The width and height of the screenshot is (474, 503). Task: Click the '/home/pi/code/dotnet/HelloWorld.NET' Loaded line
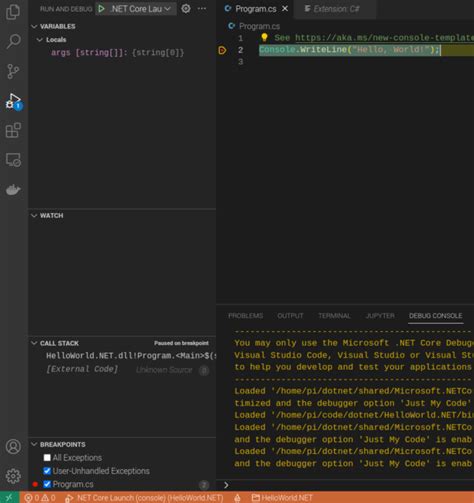click(354, 415)
